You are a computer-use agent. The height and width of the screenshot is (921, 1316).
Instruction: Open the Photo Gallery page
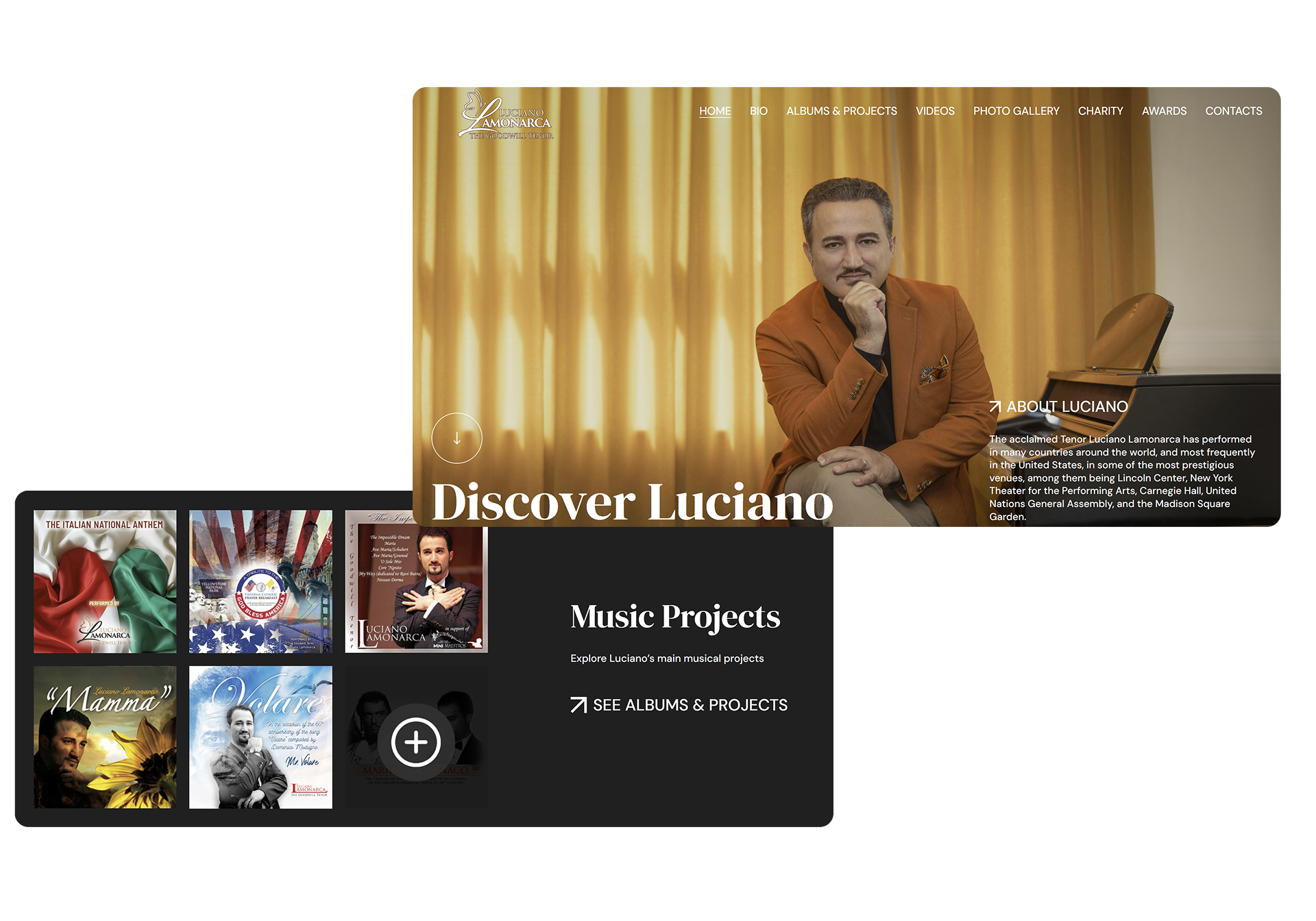pyautogui.click(x=1016, y=111)
